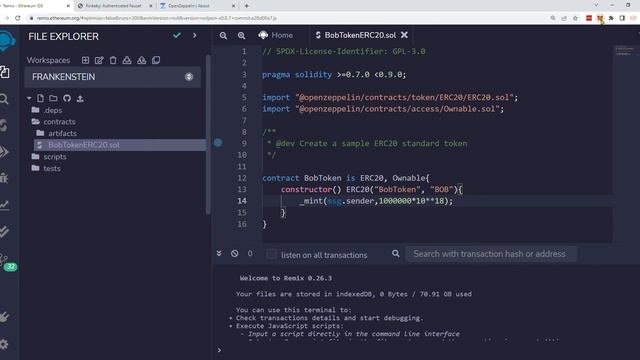Viewport: 640px width, 360px height.
Task: Click upload file icon in explorer toolbar
Action: click(x=80, y=98)
